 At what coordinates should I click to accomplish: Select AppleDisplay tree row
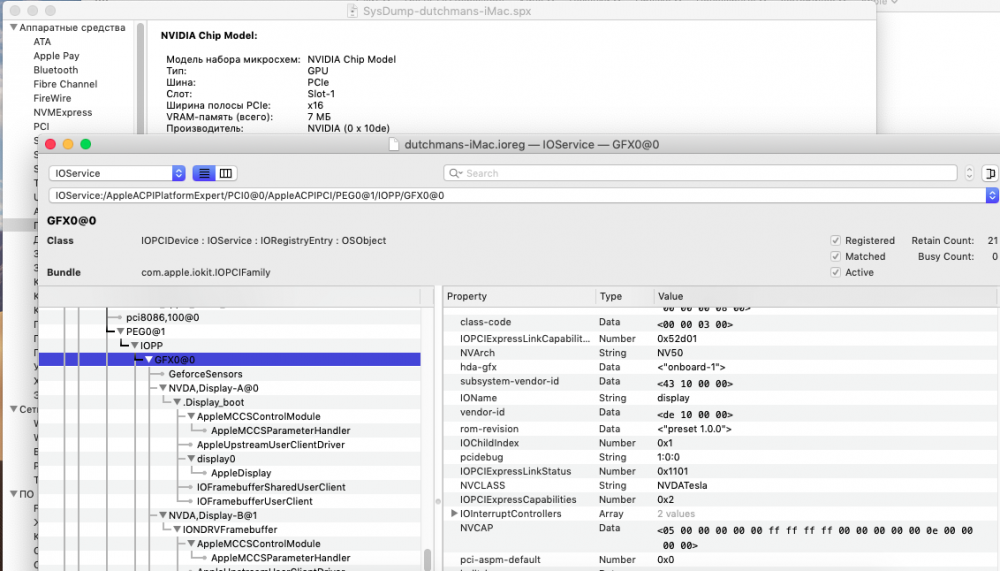[241, 473]
